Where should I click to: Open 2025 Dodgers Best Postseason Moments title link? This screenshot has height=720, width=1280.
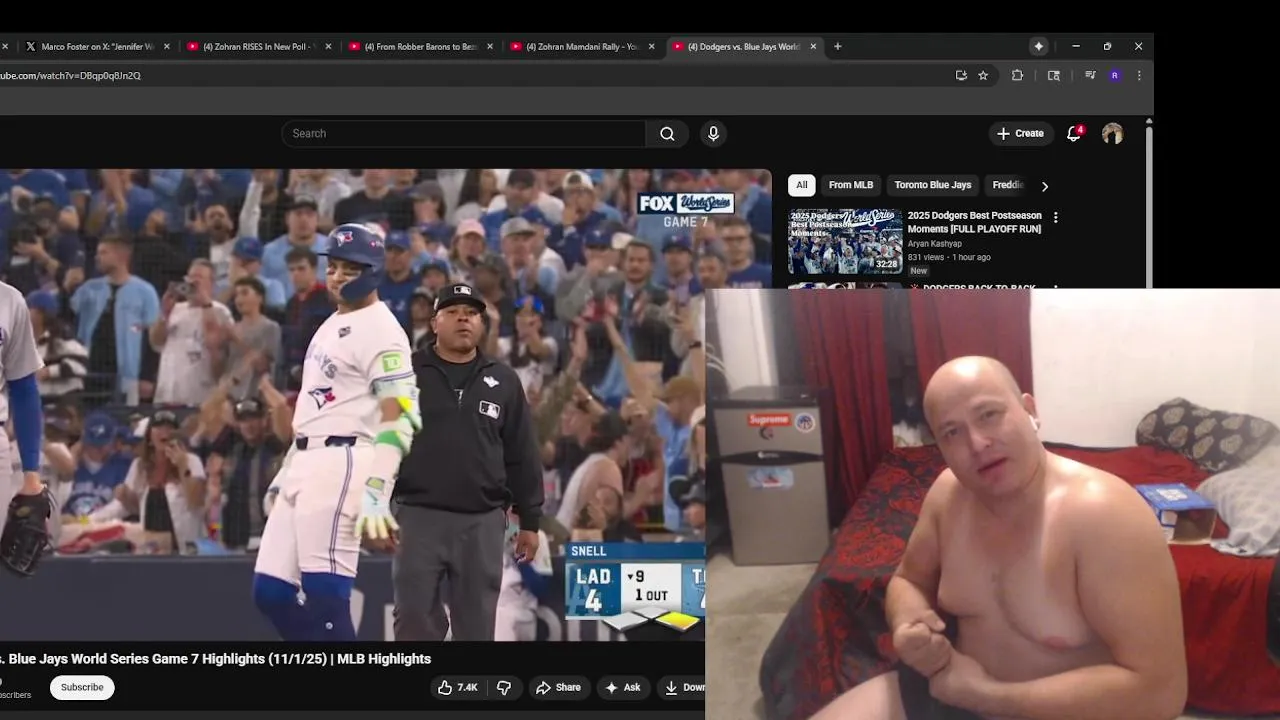coord(974,222)
